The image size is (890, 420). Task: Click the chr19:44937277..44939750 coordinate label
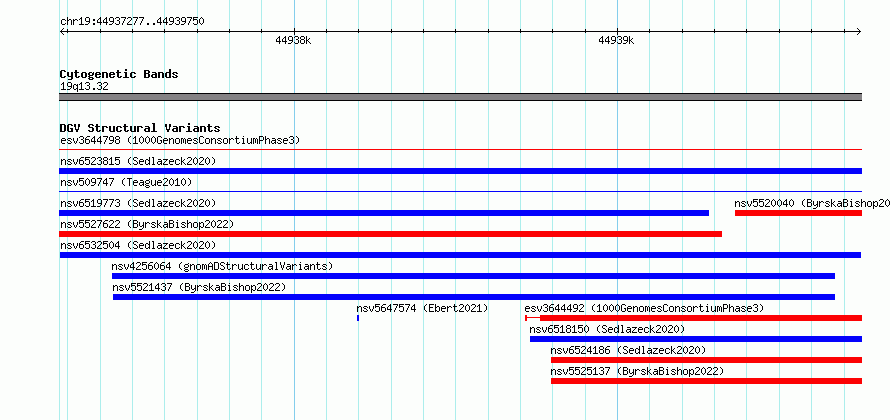(x=132, y=22)
